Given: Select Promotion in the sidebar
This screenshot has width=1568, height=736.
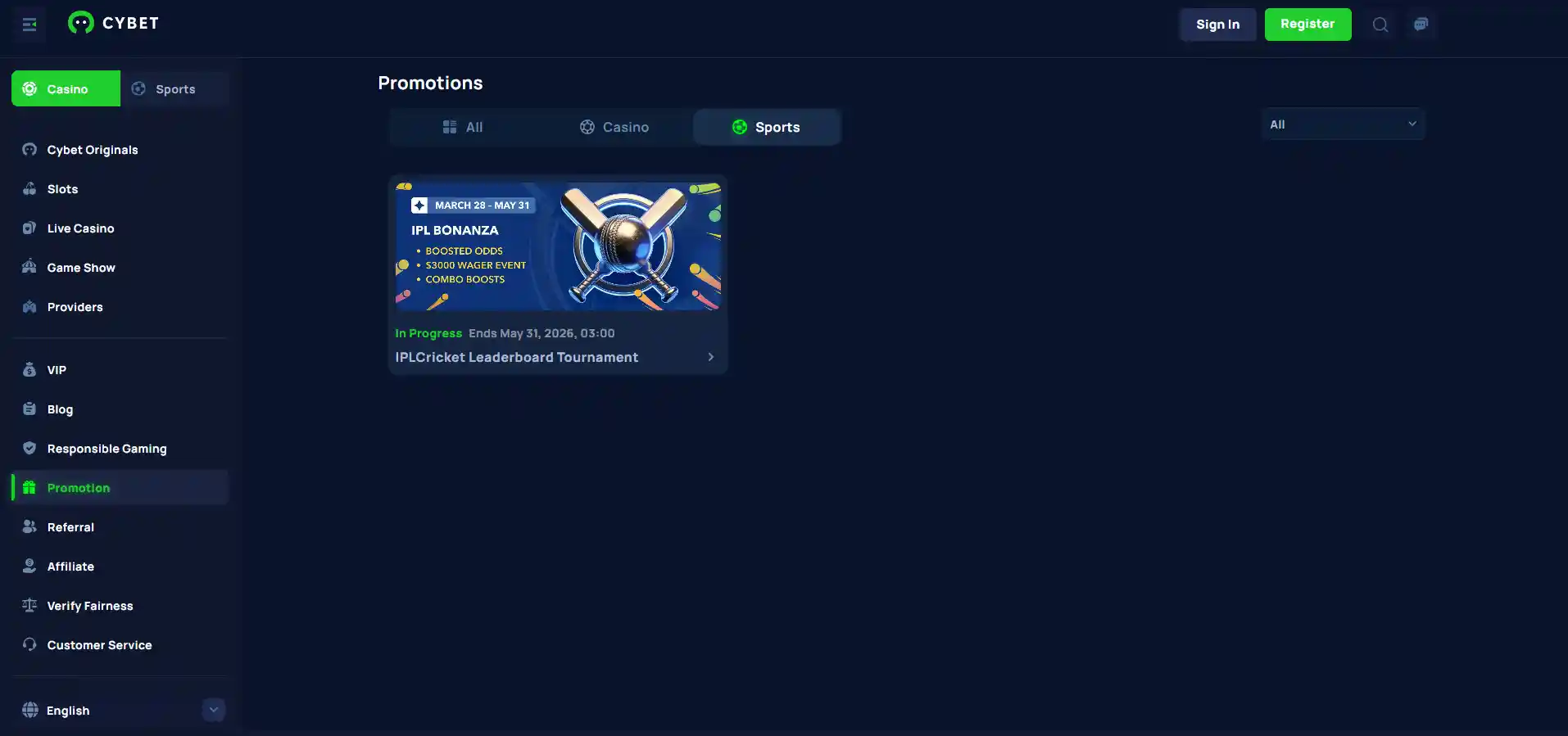Looking at the screenshot, I should (x=120, y=488).
